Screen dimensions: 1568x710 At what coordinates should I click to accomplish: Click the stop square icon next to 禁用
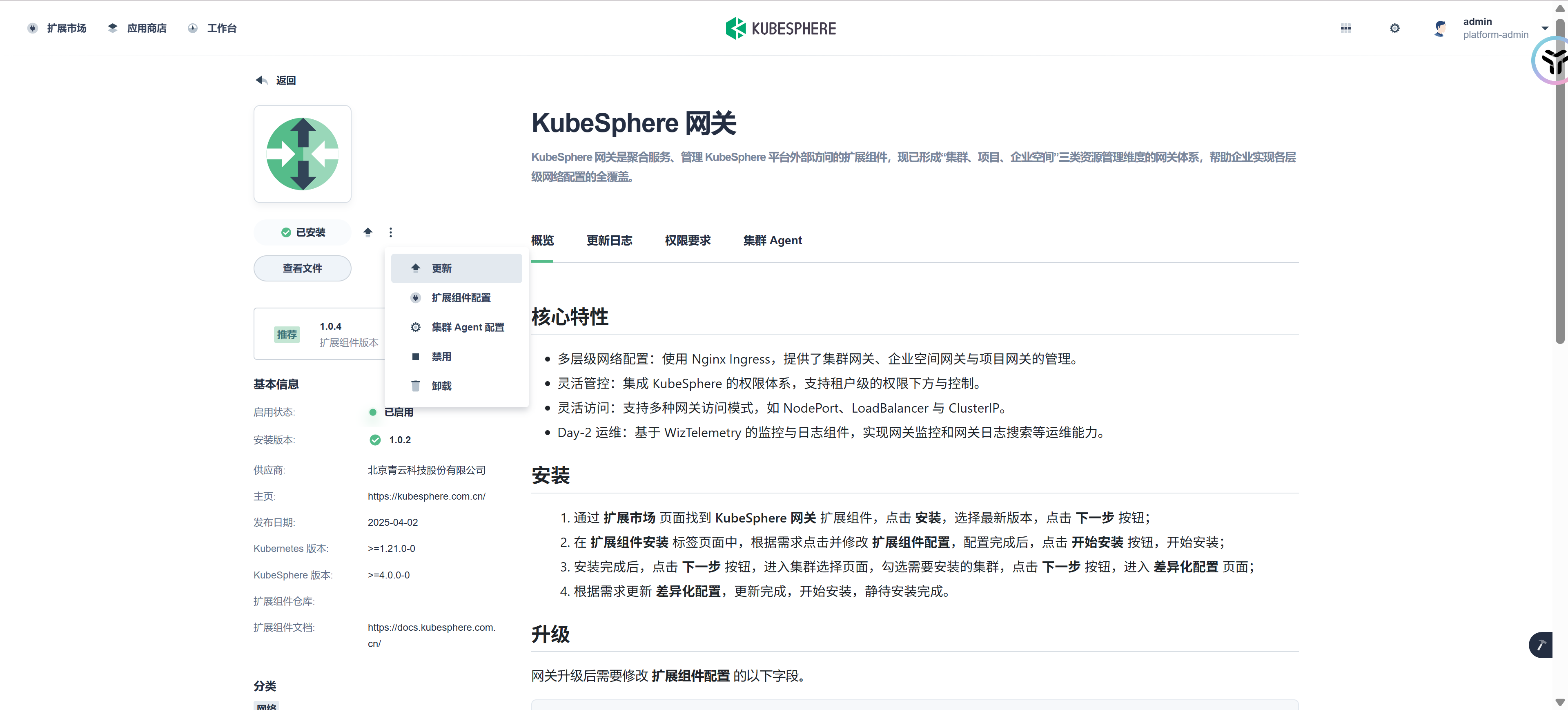coord(416,356)
